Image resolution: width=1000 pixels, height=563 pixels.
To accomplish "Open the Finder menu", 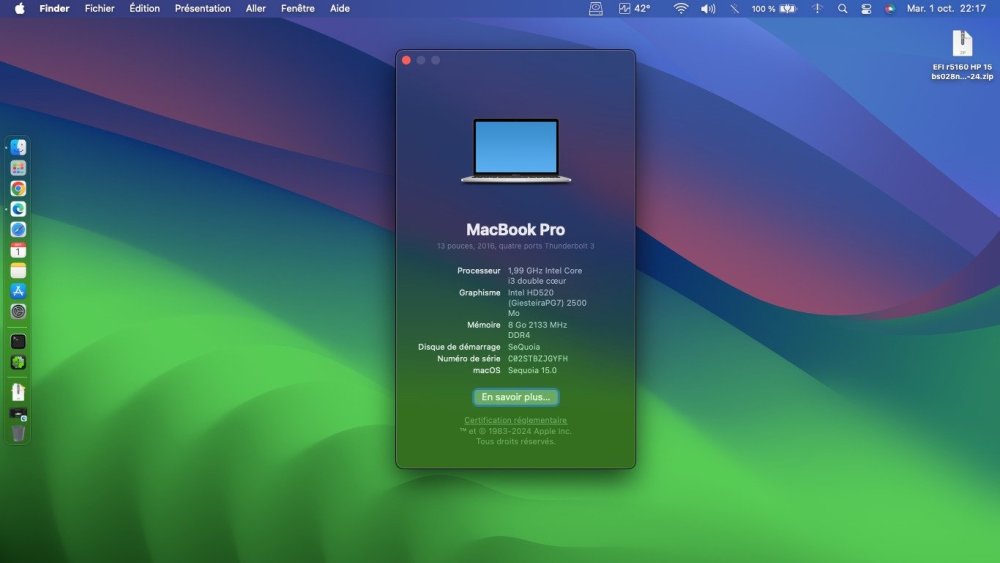I will pyautogui.click(x=54, y=8).
